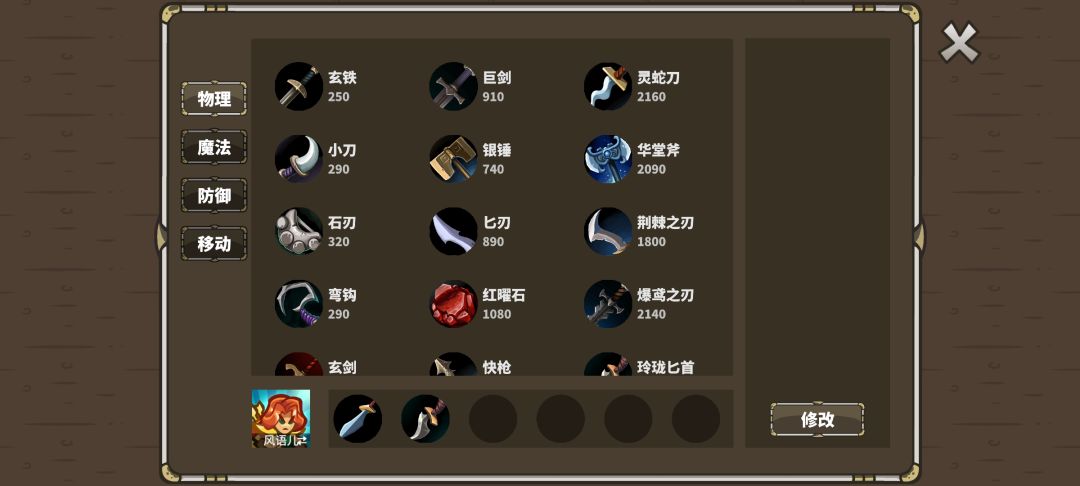Image resolution: width=1080 pixels, height=486 pixels.
Task: Tap the 风语儿 hero portrait
Action: (280, 419)
